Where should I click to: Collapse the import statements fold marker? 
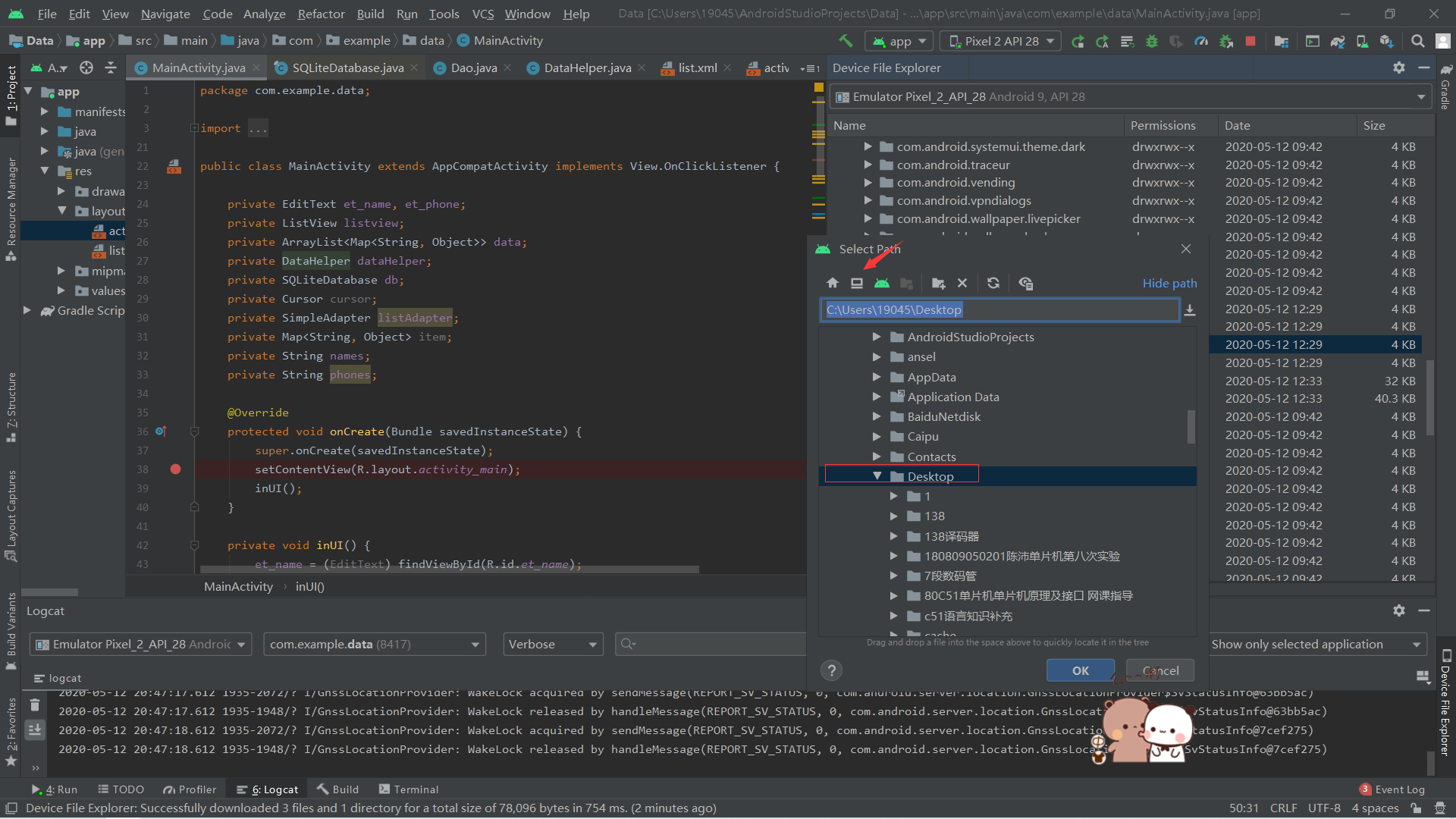click(194, 128)
